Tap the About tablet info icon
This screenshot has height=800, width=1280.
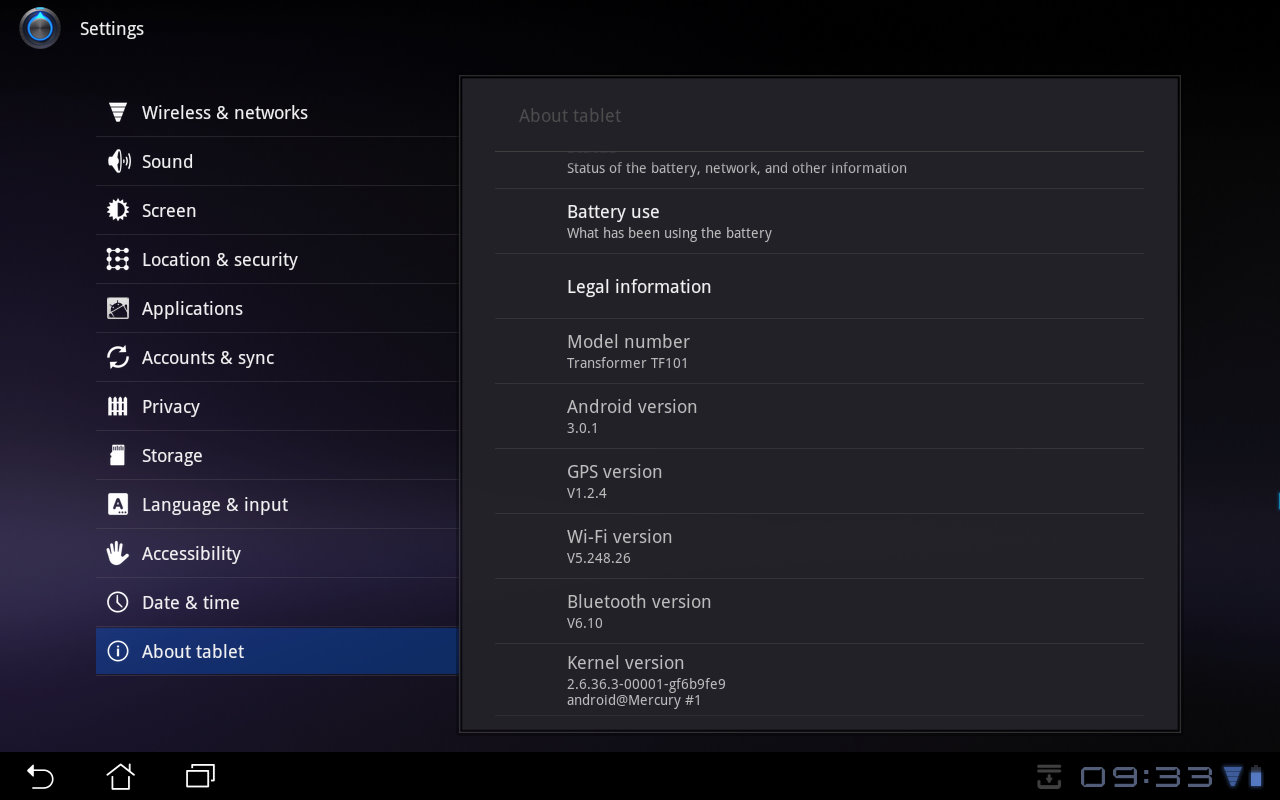[x=118, y=651]
